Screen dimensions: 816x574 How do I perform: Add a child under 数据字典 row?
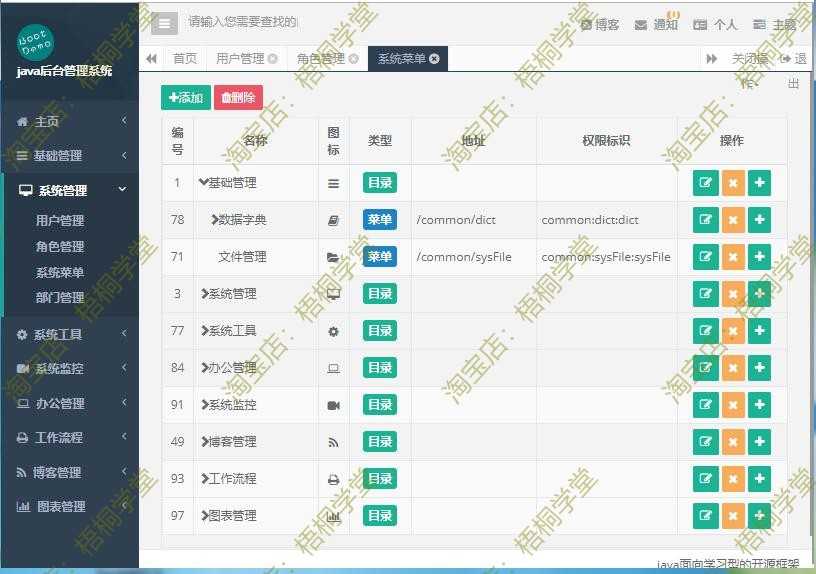point(759,220)
